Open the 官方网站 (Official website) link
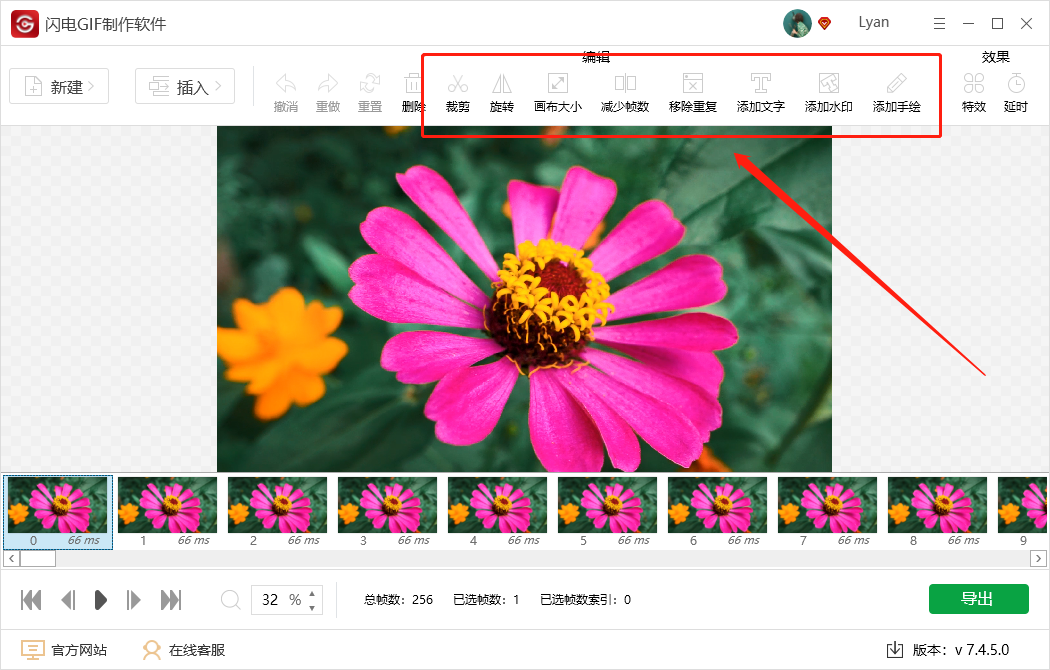 64,650
